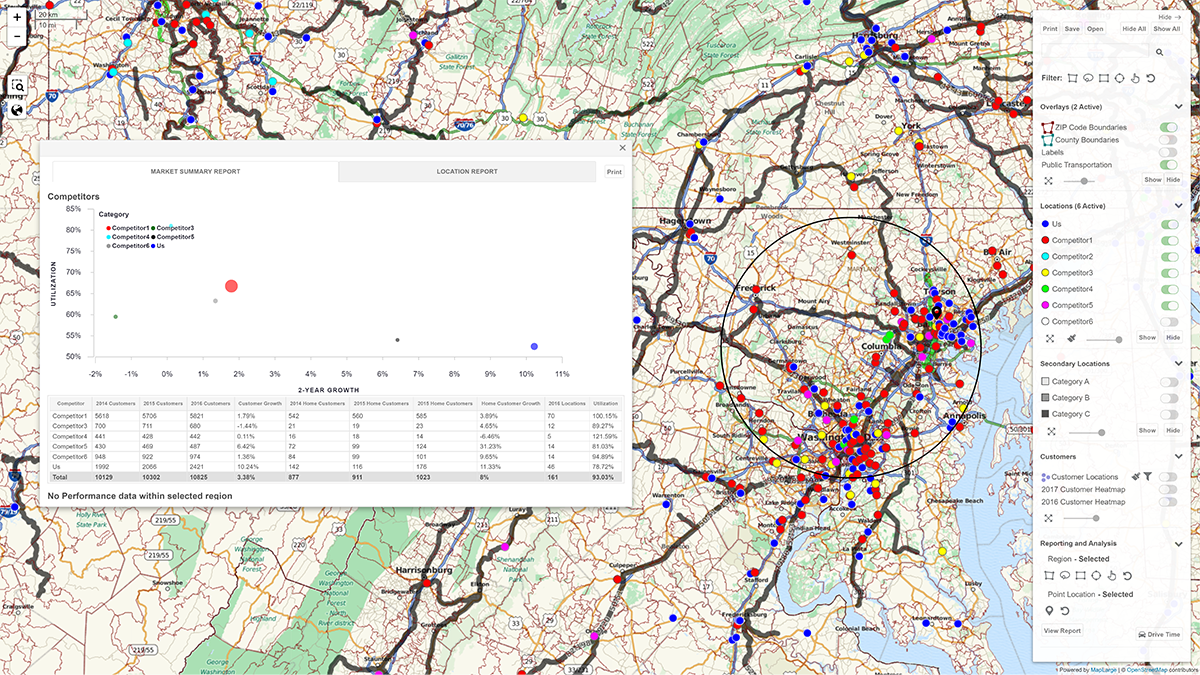Click the search magnifier in the sidebar
The height and width of the screenshot is (675, 1200).
click(x=1160, y=51)
